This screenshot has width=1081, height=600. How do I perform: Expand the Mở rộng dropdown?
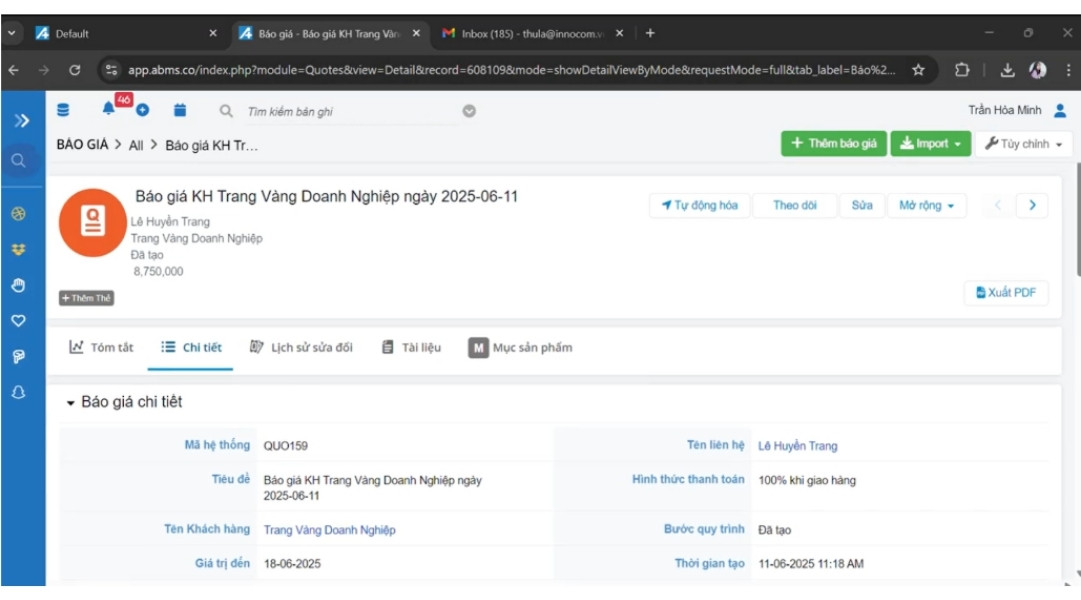coord(926,206)
